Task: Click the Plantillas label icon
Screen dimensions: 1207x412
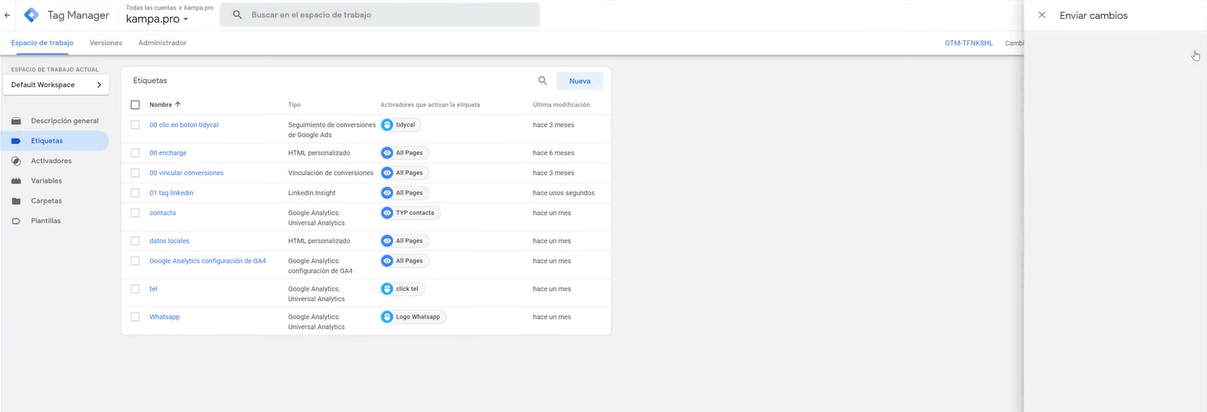Action: (16, 221)
